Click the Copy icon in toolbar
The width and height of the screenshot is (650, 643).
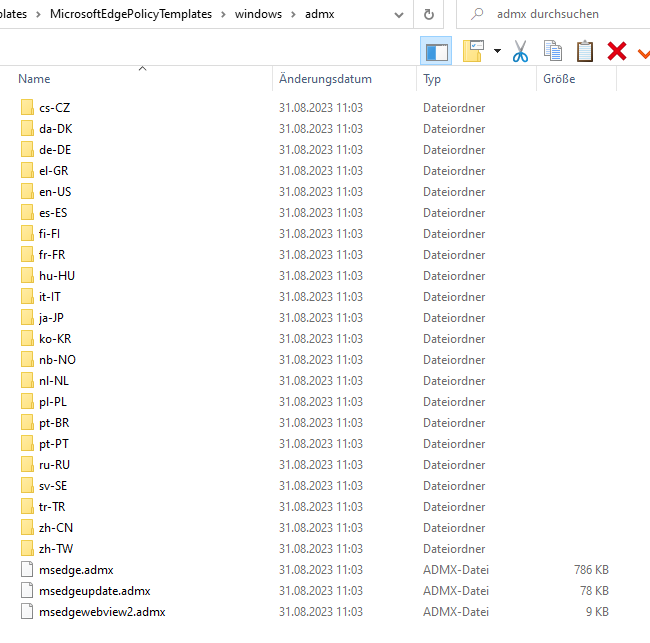[553, 51]
